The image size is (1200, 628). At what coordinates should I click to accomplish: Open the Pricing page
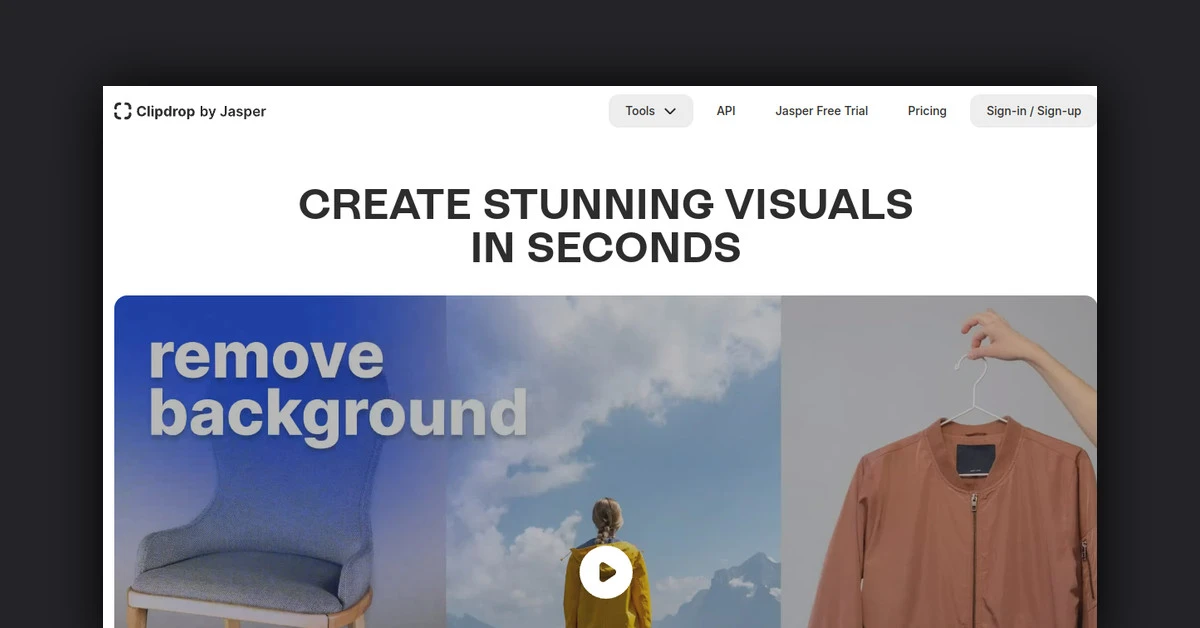[927, 111]
